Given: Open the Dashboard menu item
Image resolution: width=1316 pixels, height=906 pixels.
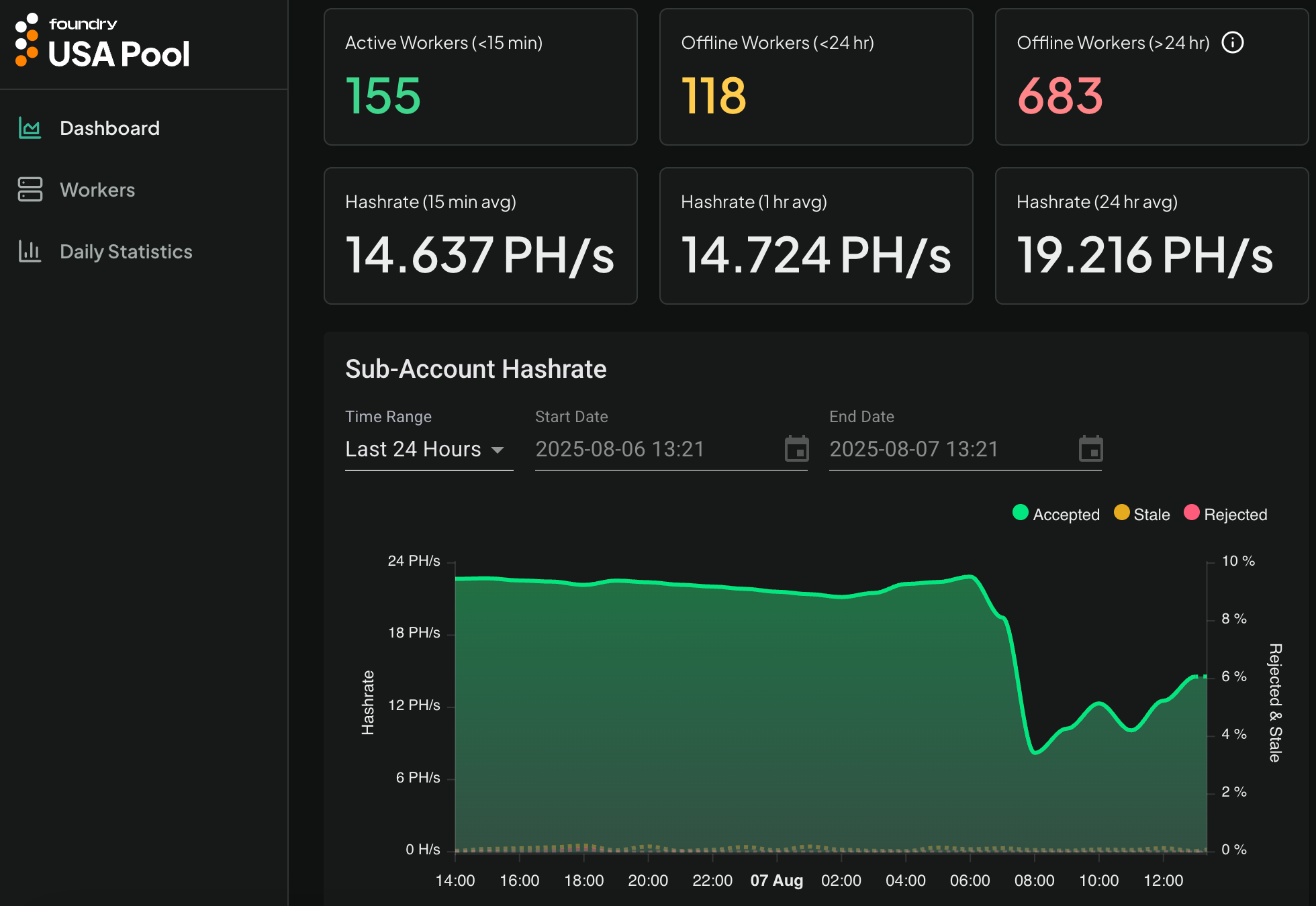Looking at the screenshot, I should click(x=109, y=128).
